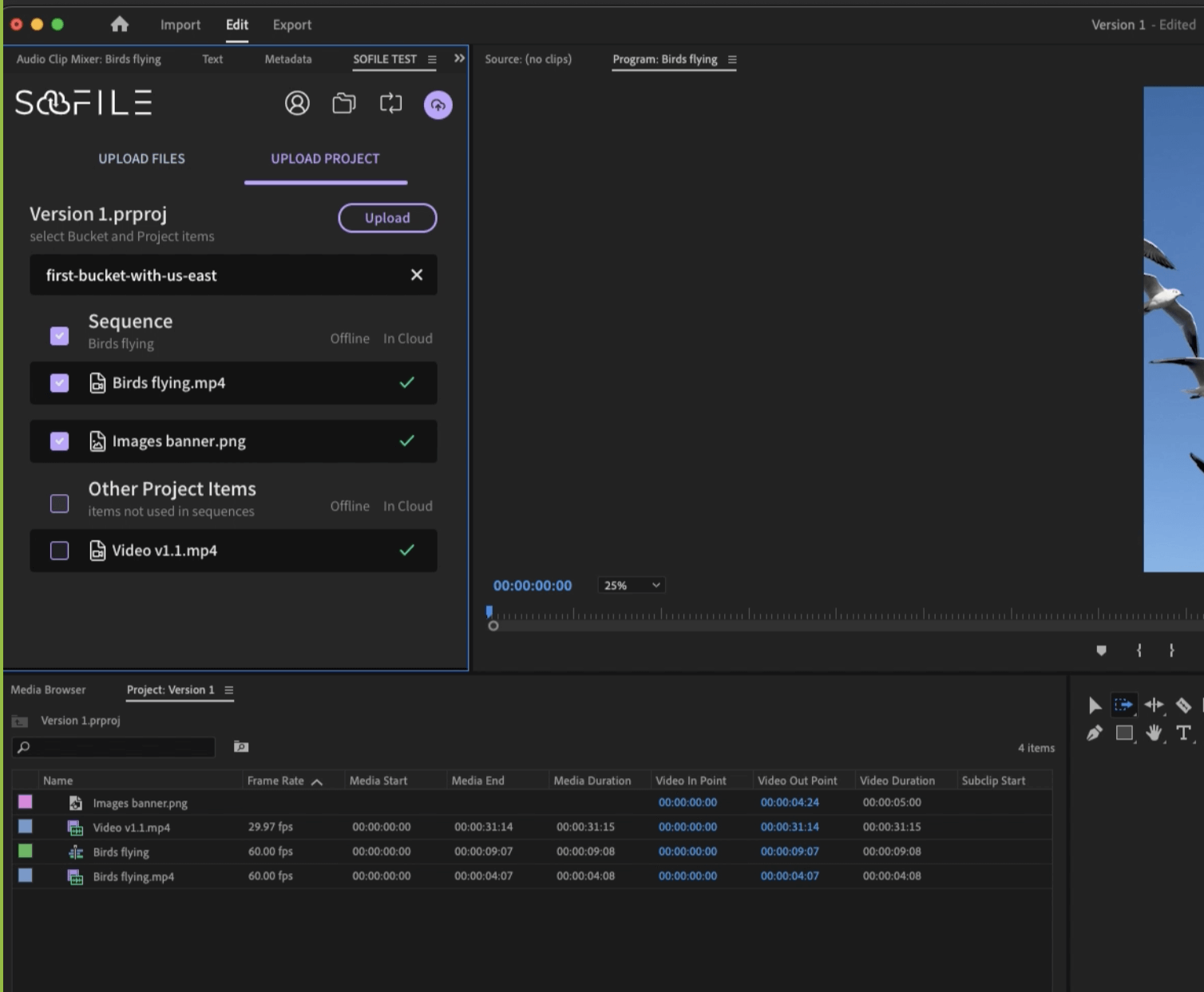Select the Type tool

1183,733
